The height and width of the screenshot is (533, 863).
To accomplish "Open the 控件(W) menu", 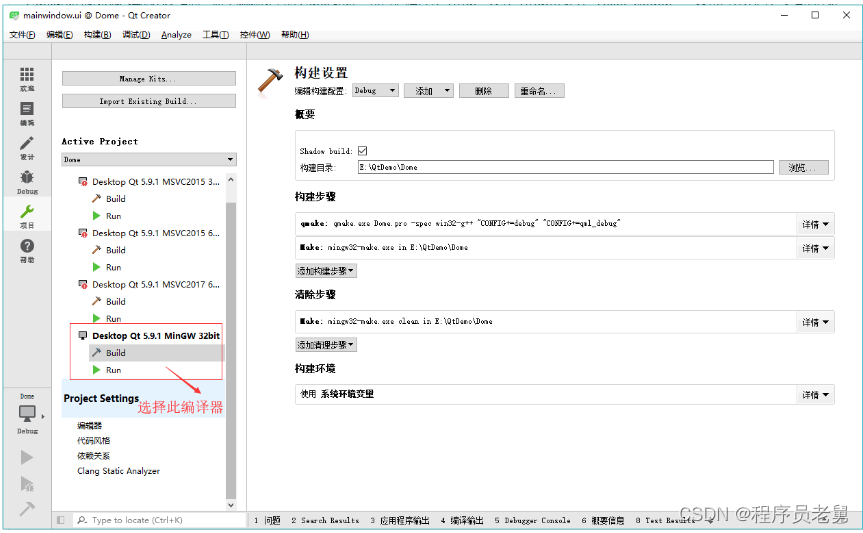I will [x=255, y=35].
